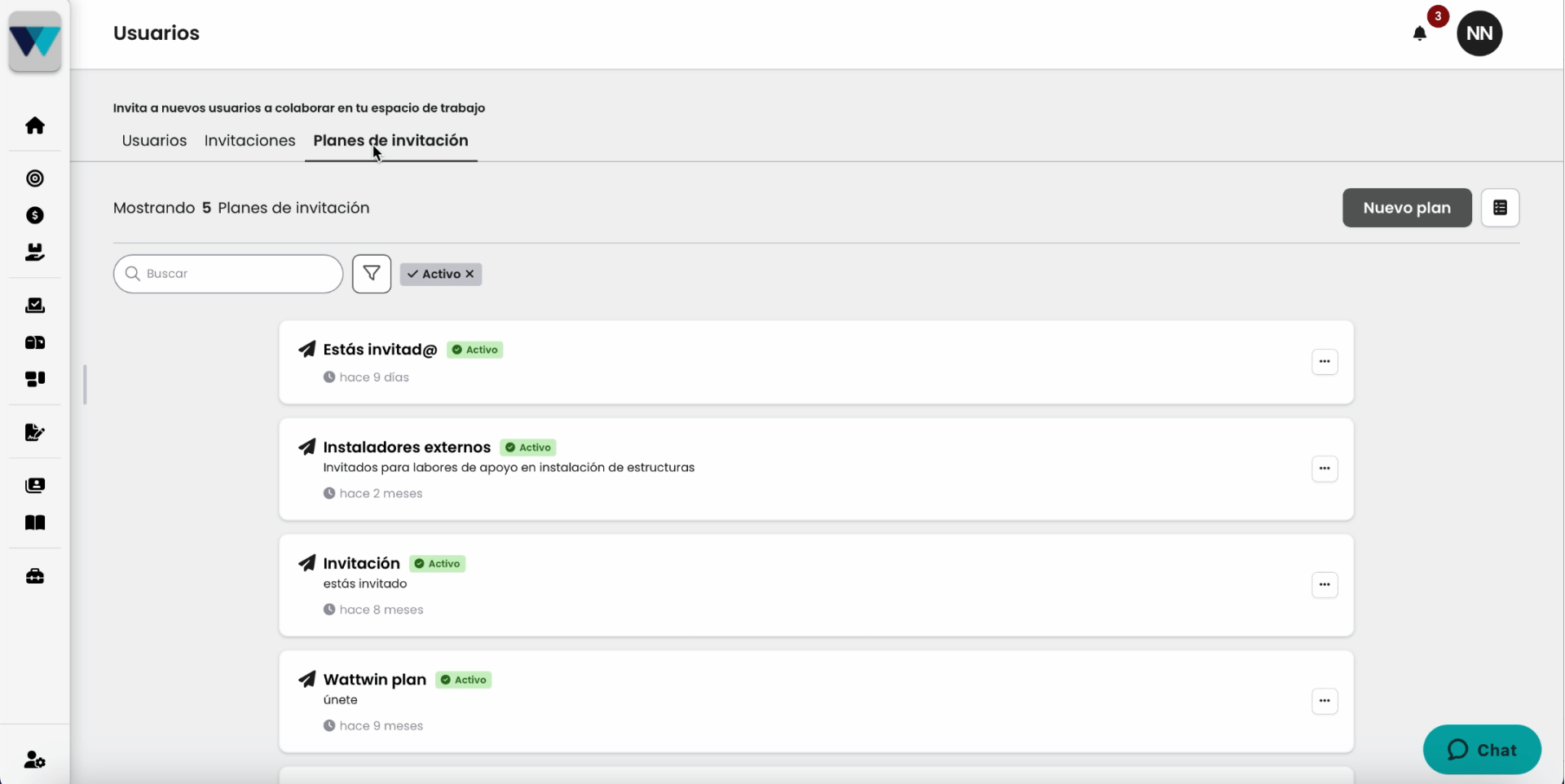Open the Estás invitad@ plan title
Viewport: 1565px width, 784px height.
click(x=380, y=350)
